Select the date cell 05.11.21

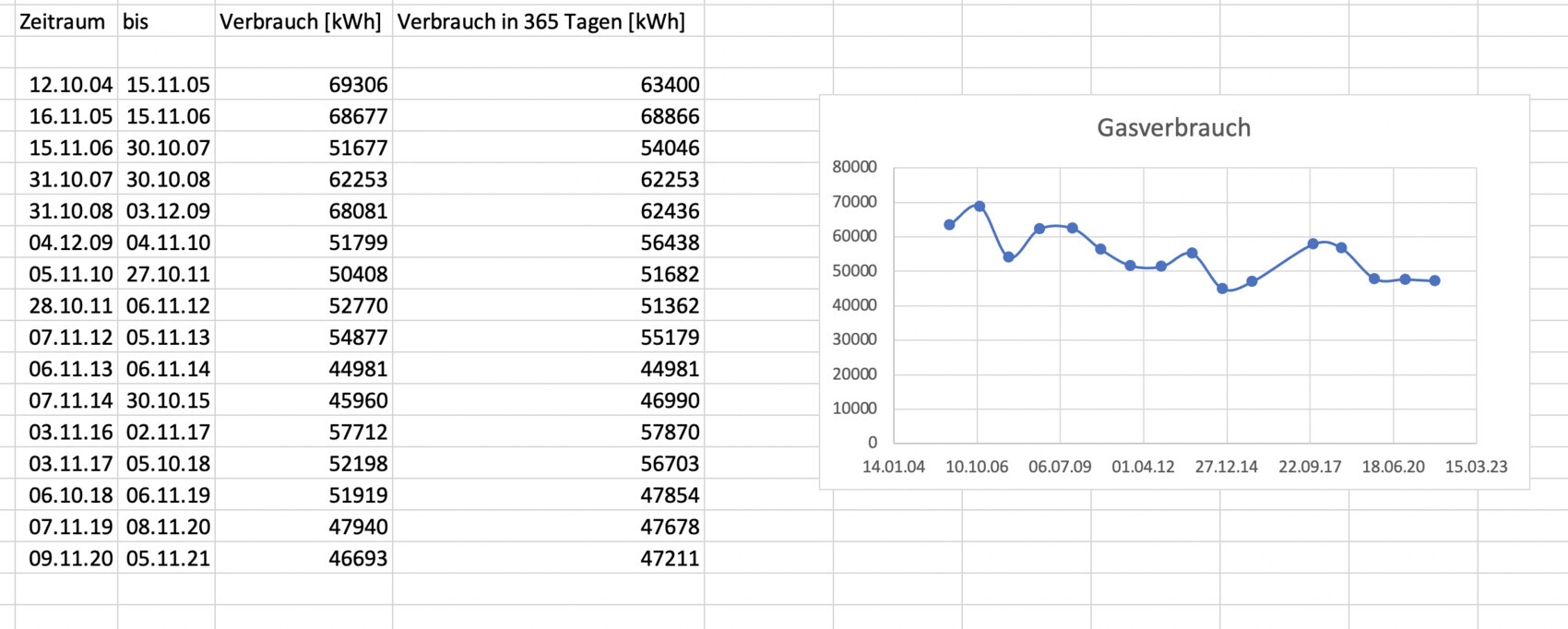[168, 559]
